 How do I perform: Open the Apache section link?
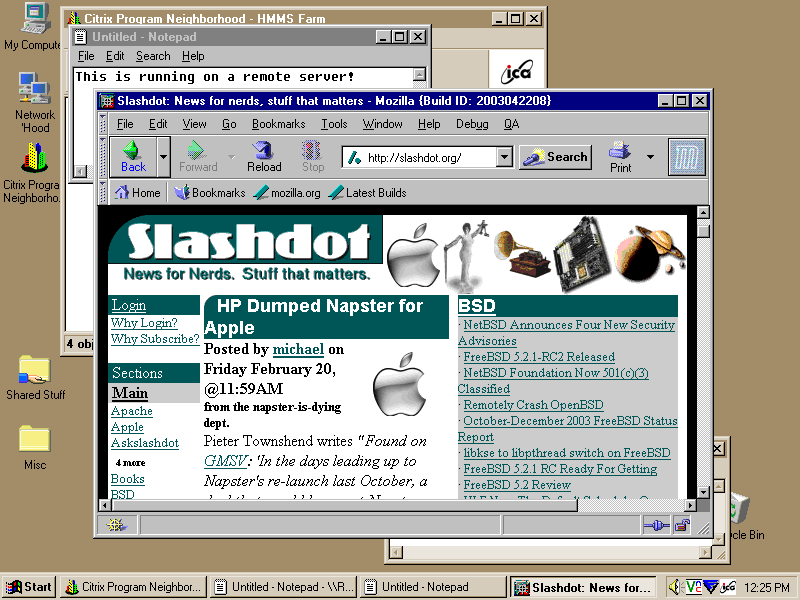tap(132, 411)
